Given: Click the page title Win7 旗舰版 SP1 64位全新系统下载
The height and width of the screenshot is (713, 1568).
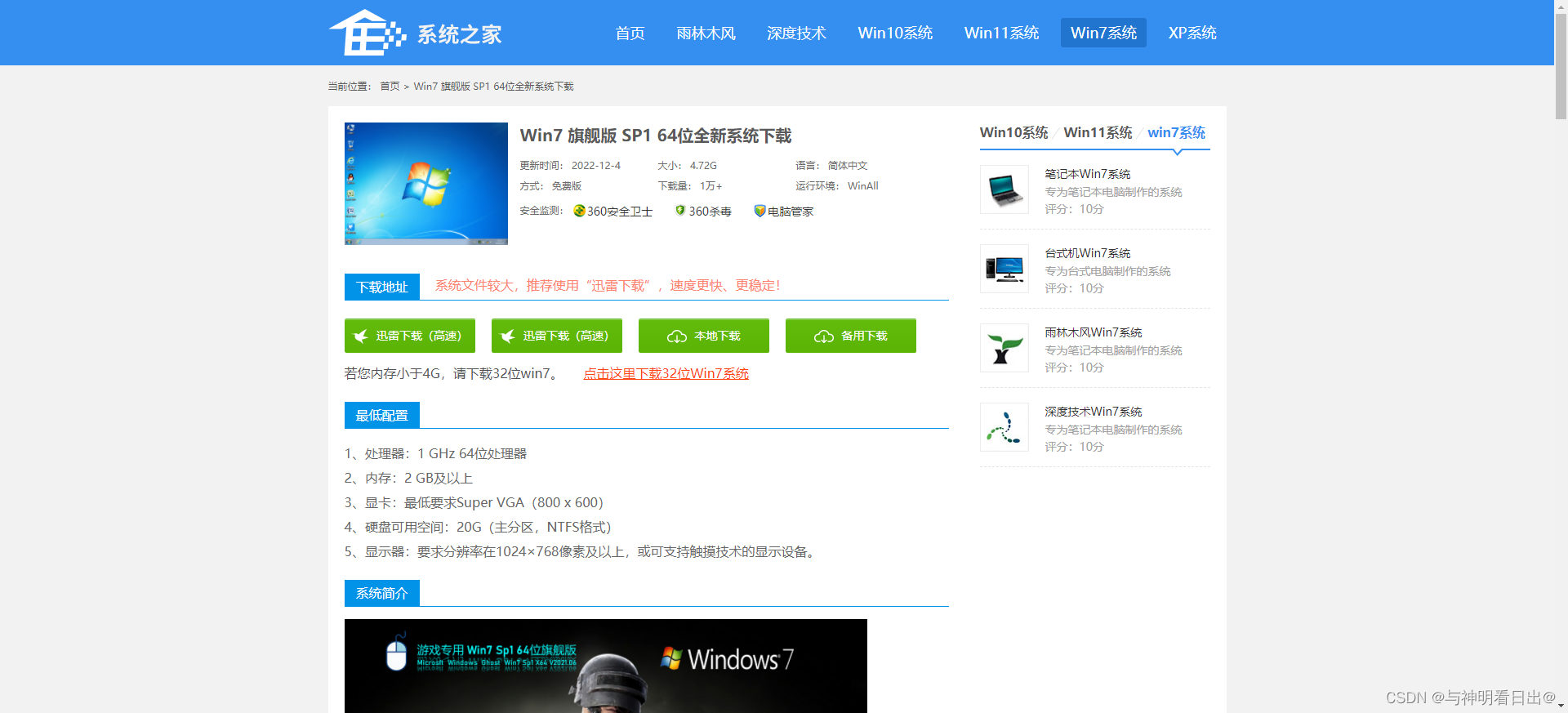Looking at the screenshot, I should (x=656, y=136).
